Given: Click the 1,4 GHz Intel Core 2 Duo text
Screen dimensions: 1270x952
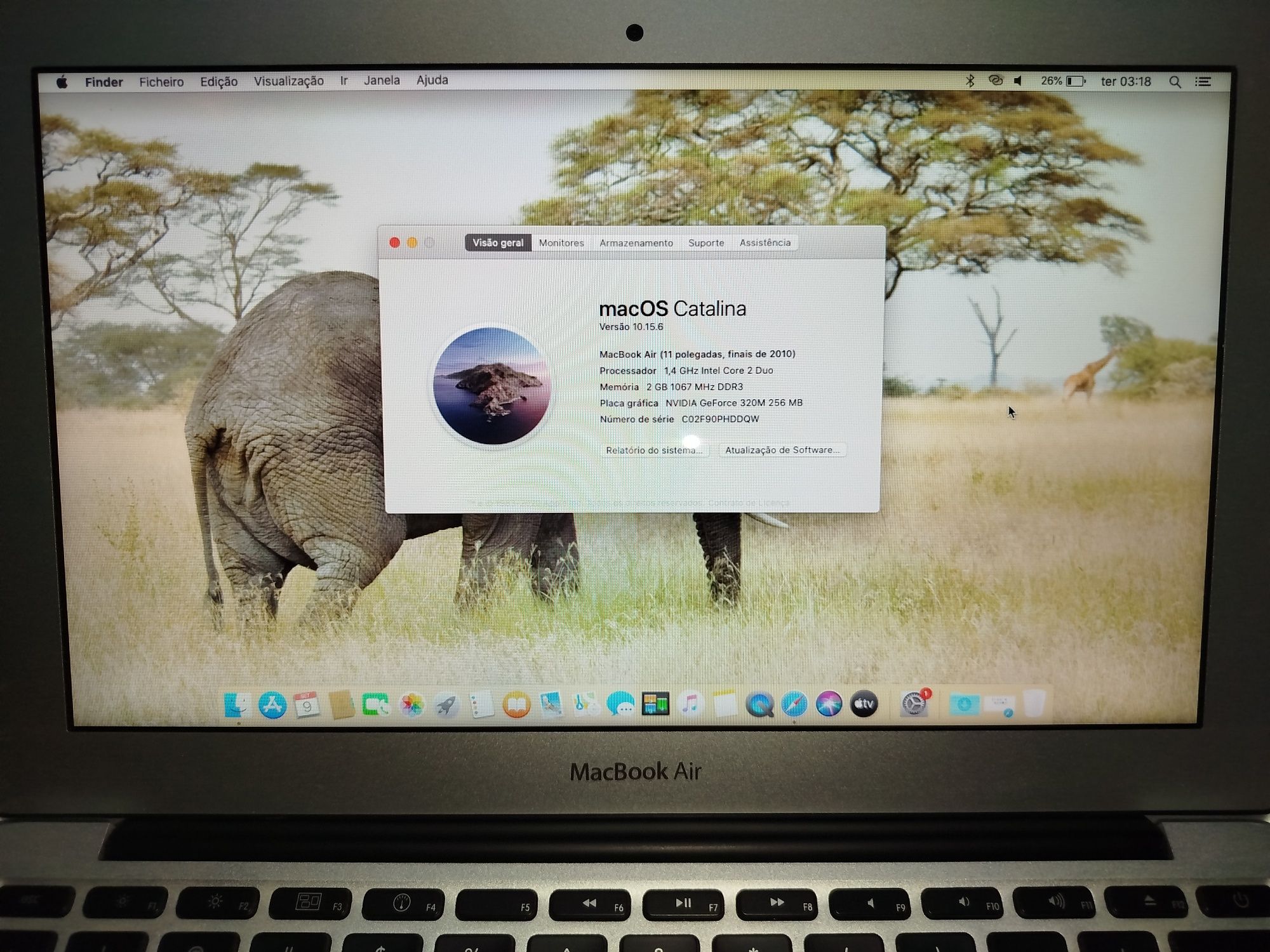Looking at the screenshot, I should pyautogui.click(x=718, y=371).
